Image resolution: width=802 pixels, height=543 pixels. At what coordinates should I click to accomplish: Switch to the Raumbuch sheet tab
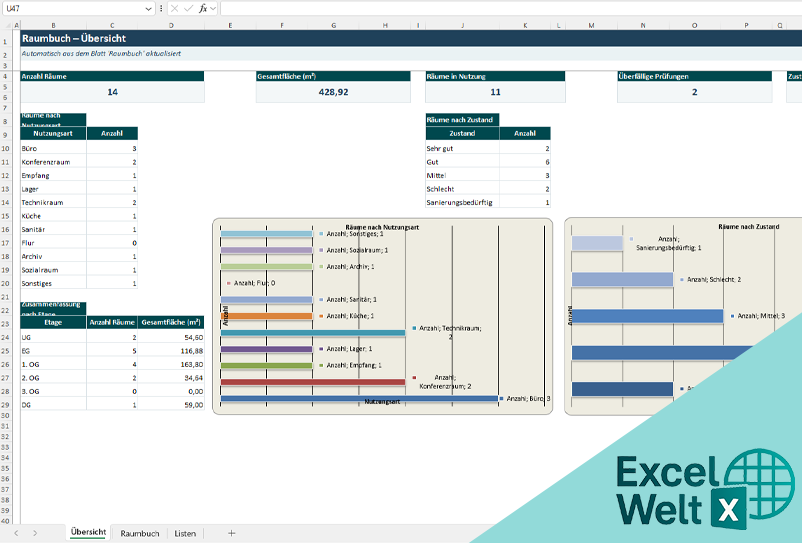click(140, 533)
